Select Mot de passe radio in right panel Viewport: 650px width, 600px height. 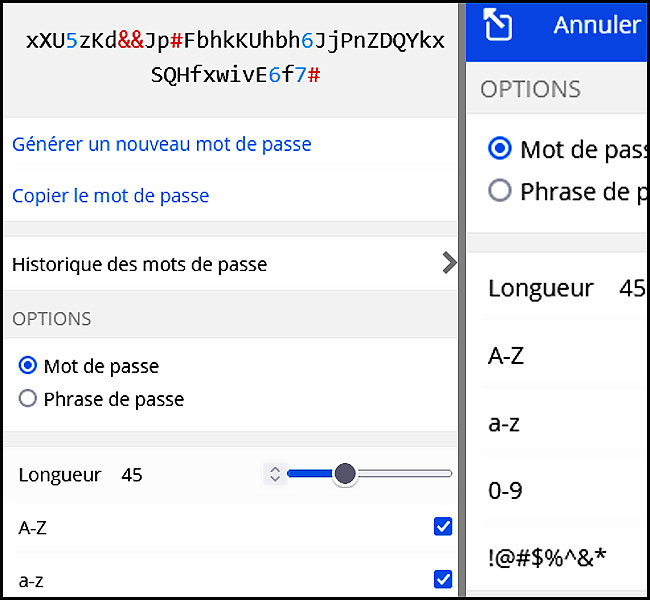coord(500,148)
